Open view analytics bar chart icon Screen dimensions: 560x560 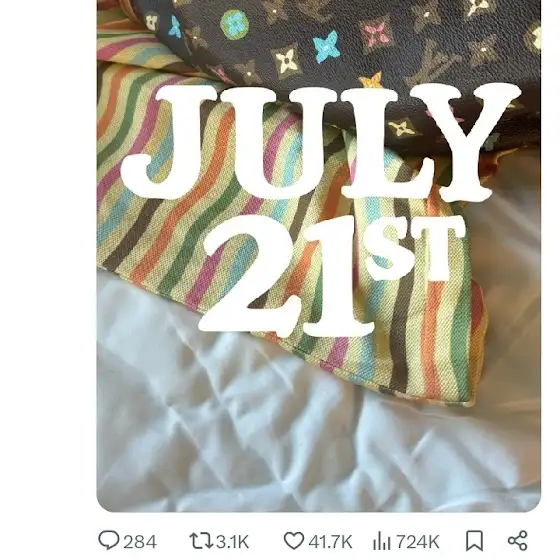(381, 541)
